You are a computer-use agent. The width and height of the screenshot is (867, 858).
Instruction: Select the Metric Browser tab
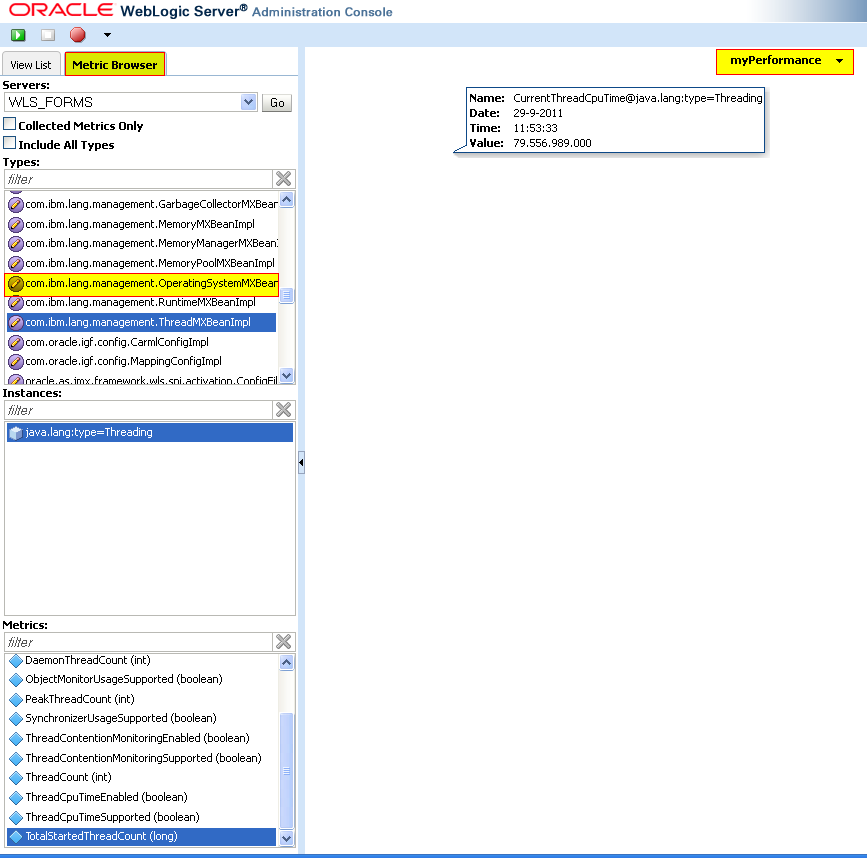coord(114,65)
